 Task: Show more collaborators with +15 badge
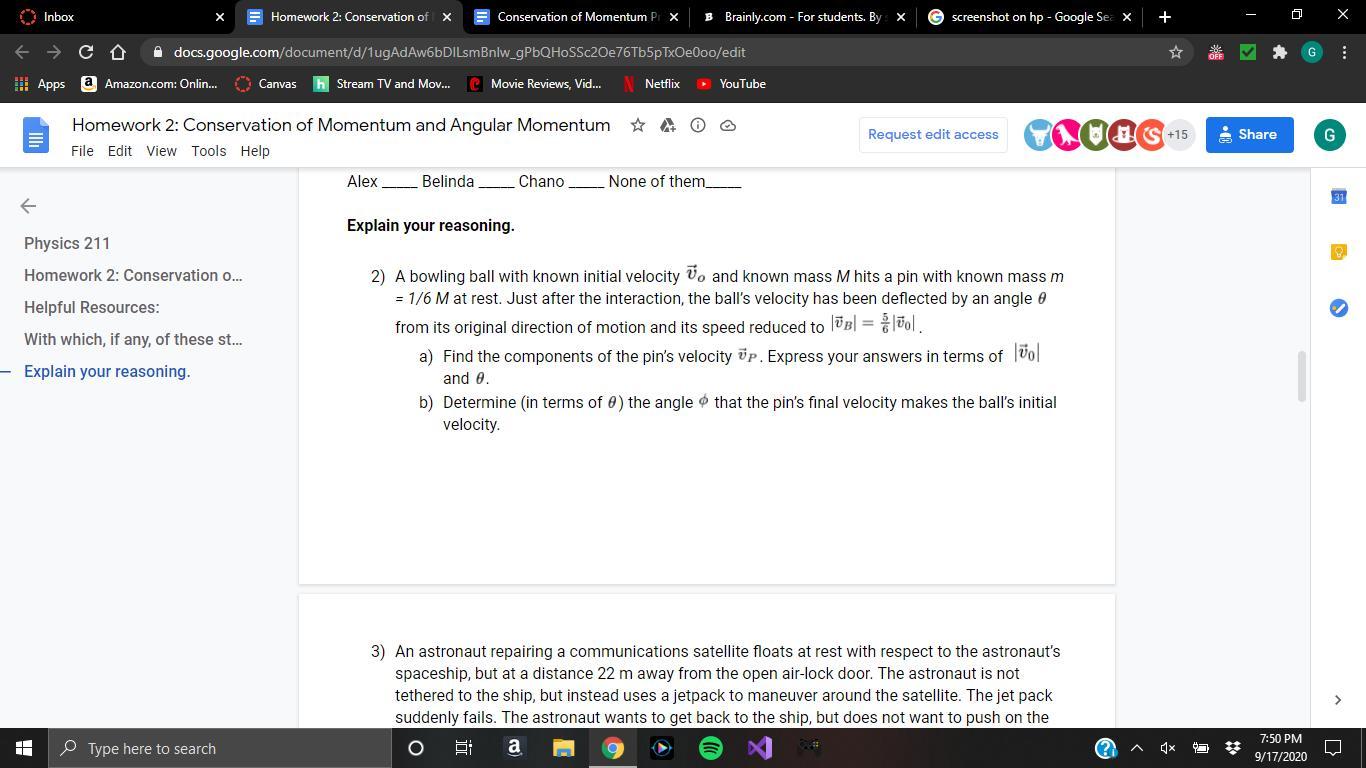pyautogui.click(x=1178, y=135)
